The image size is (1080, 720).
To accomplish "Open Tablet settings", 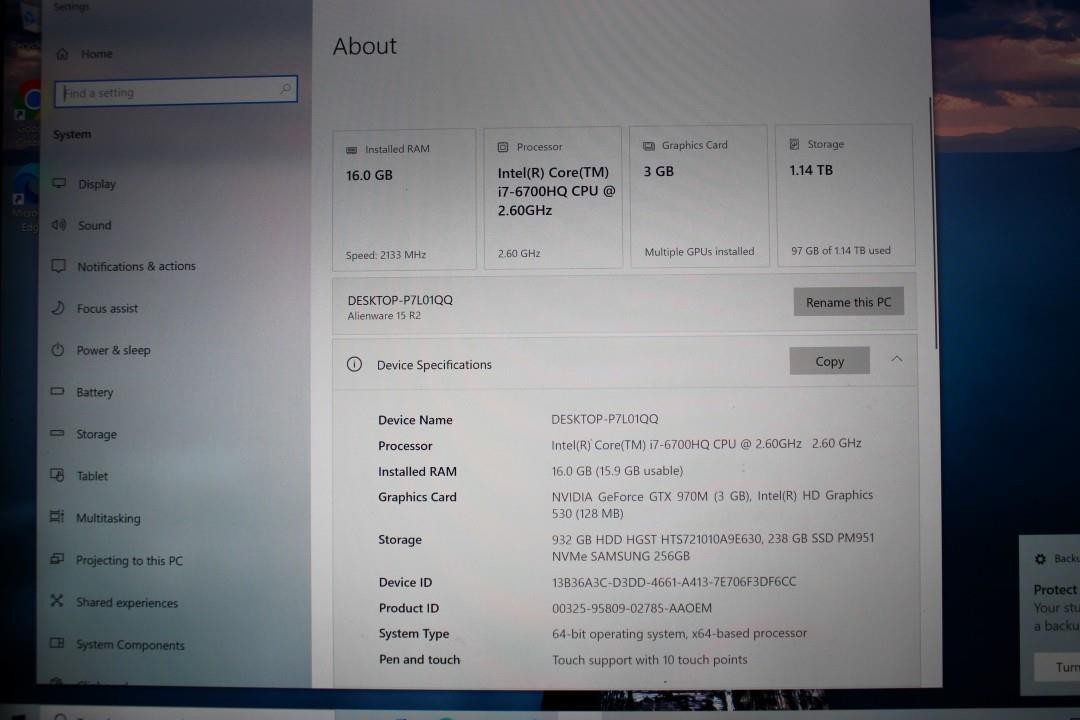I will click(92, 476).
